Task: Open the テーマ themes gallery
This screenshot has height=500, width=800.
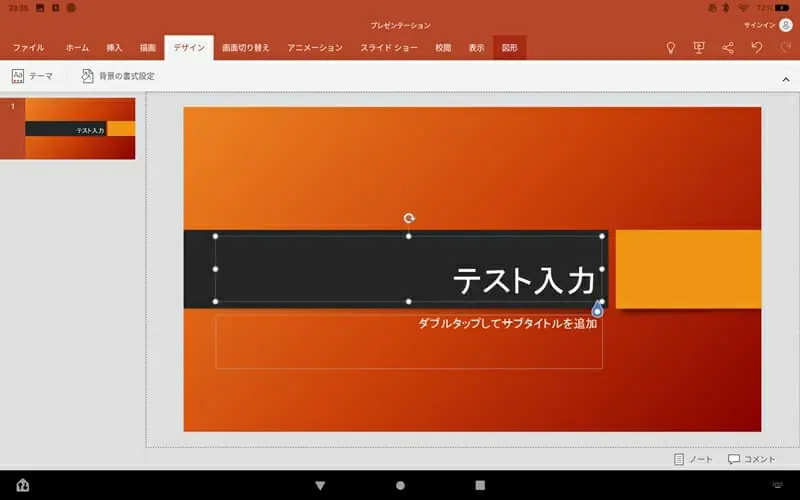Action: point(32,76)
